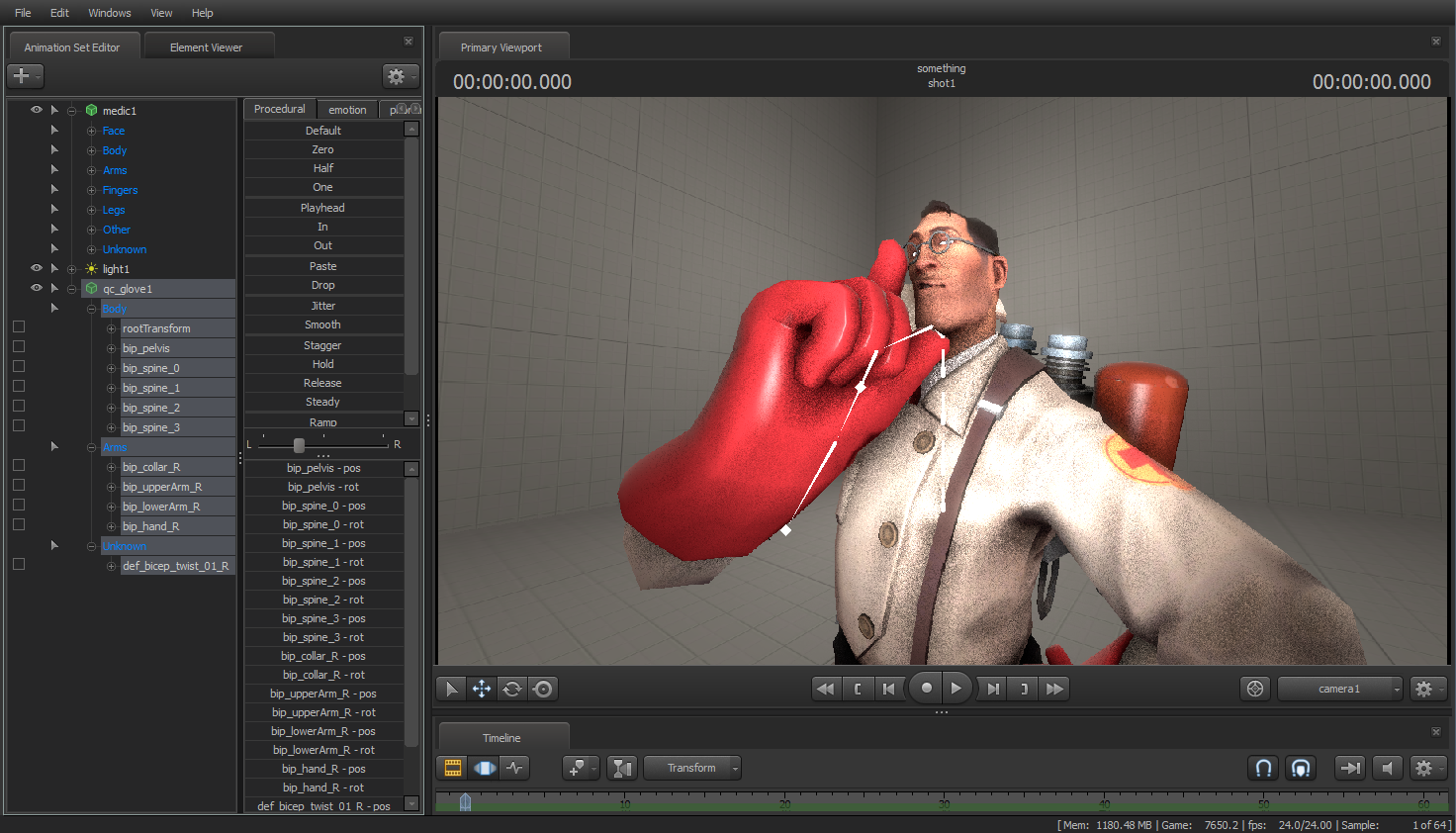Switch to Graph Editor mode in timeline
Viewport: 1456px width, 833px height.
pos(514,768)
